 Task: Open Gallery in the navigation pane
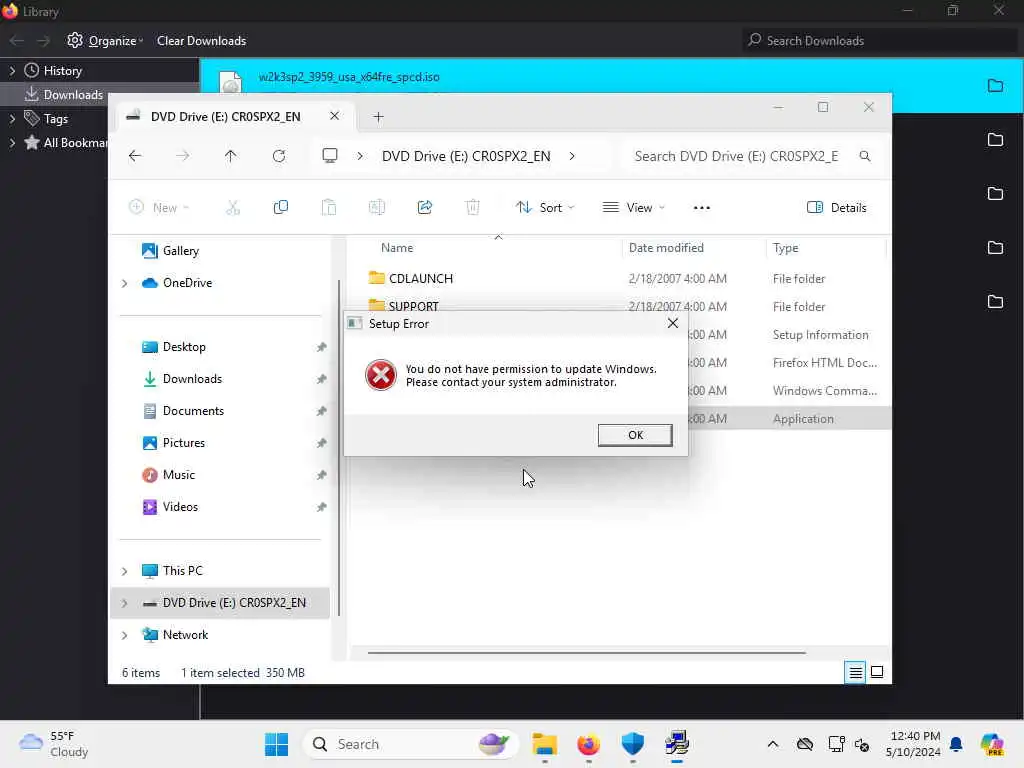(180, 251)
